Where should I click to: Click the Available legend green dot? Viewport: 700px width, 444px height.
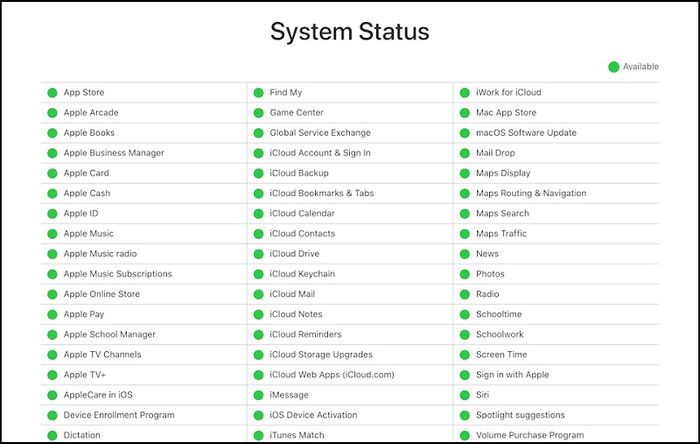[x=614, y=67]
